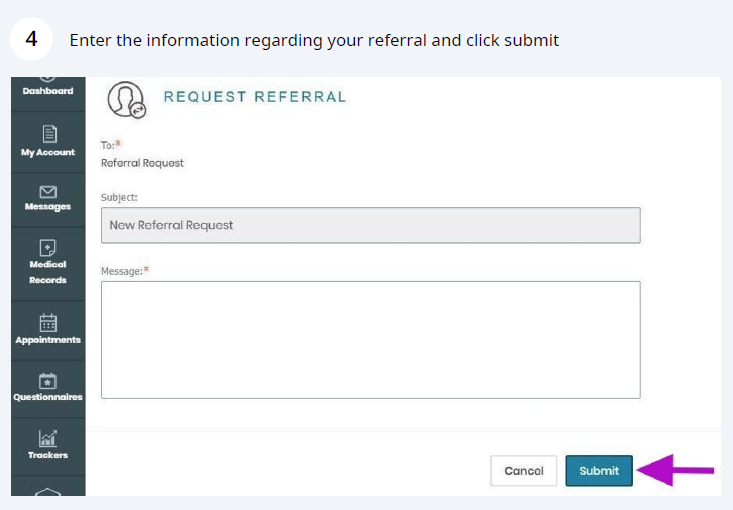Open the Questionnaires sidebar label
Image resolution: width=733 pixels, height=510 pixels.
(x=48, y=397)
